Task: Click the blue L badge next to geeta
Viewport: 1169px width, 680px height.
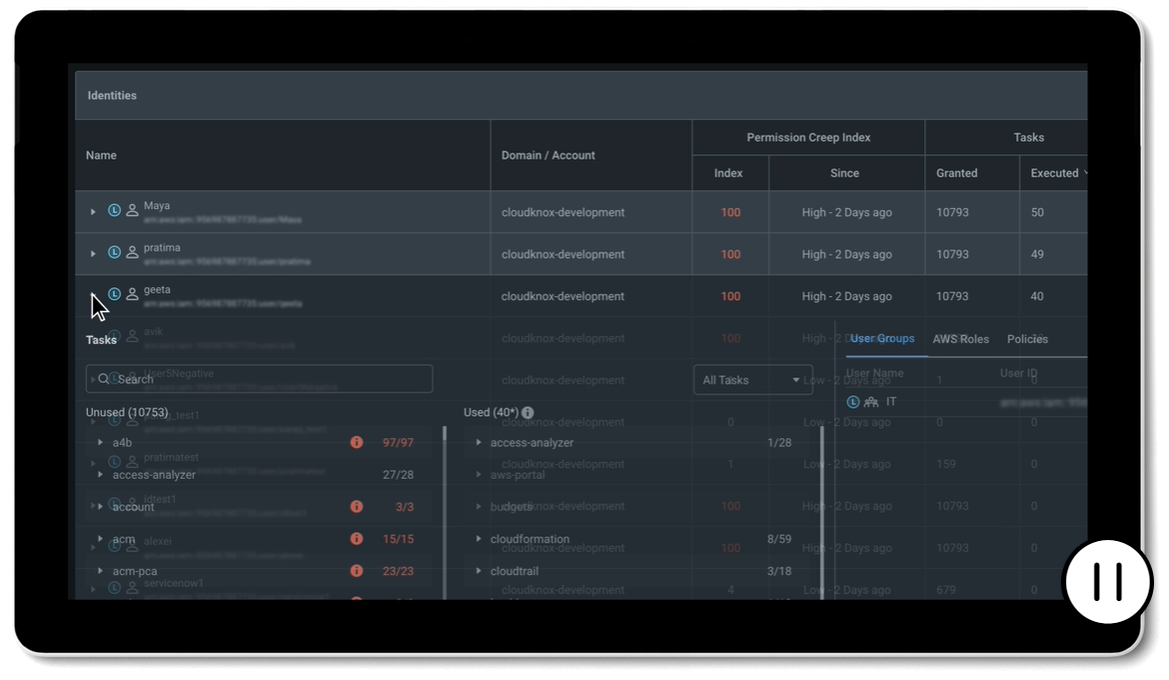Action: pyautogui.click(x=114, y=295)
